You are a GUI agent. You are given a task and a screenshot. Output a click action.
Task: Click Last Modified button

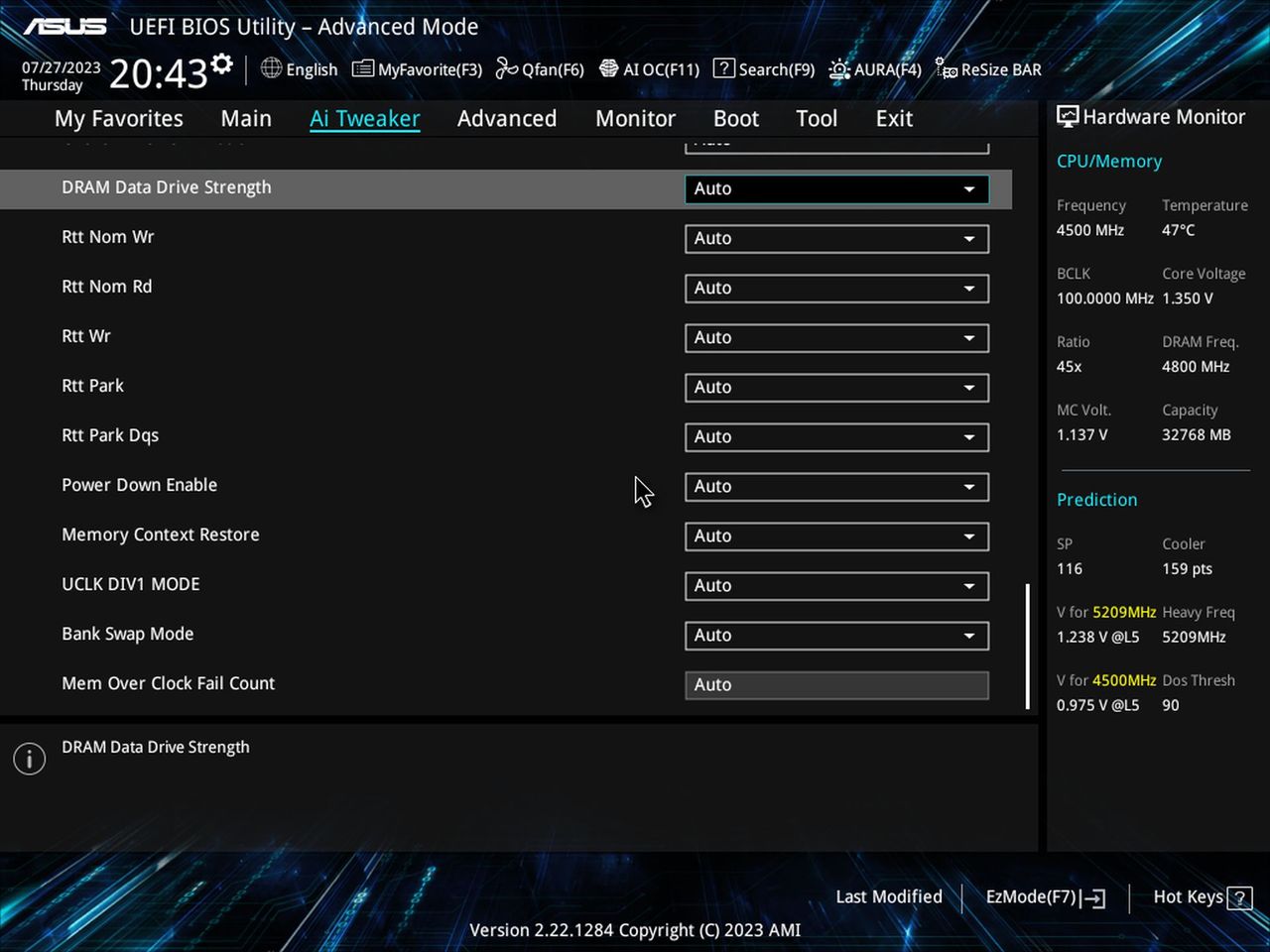(889, 896)
